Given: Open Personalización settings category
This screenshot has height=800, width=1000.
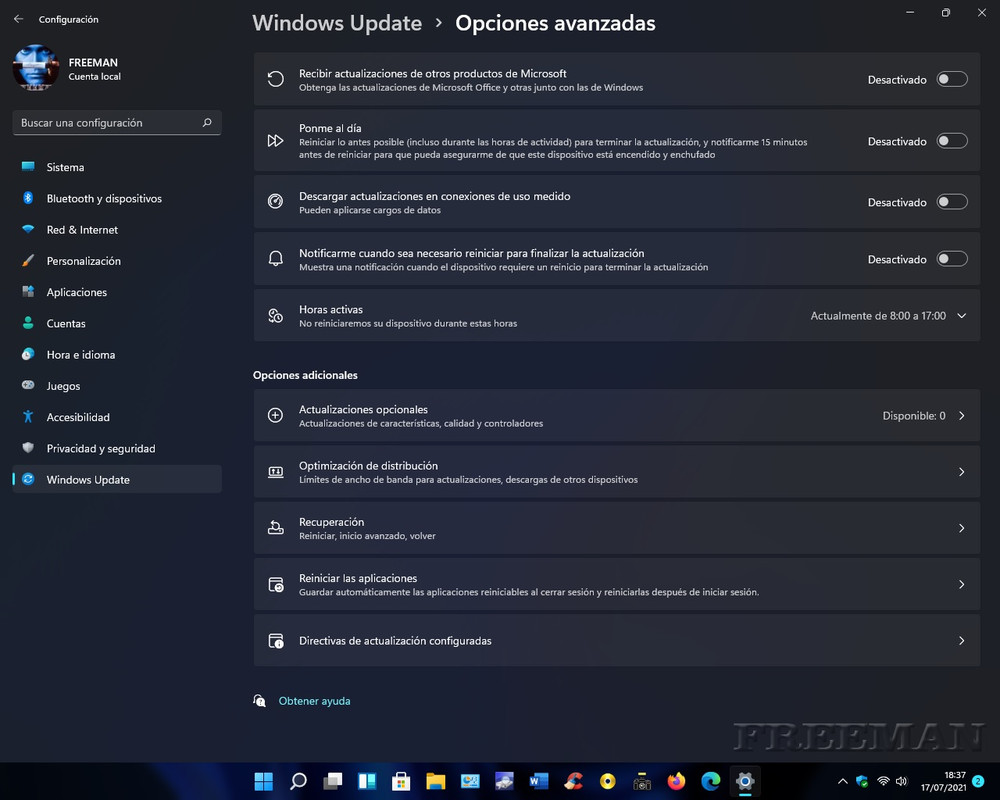Looking at the screenshot, I should (117, 261).
